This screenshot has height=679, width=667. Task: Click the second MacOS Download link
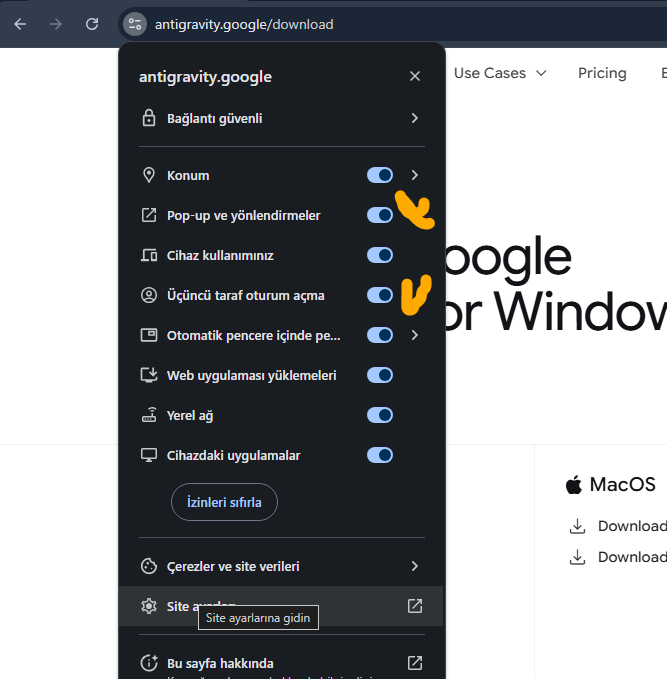click(x=632, y=557)
